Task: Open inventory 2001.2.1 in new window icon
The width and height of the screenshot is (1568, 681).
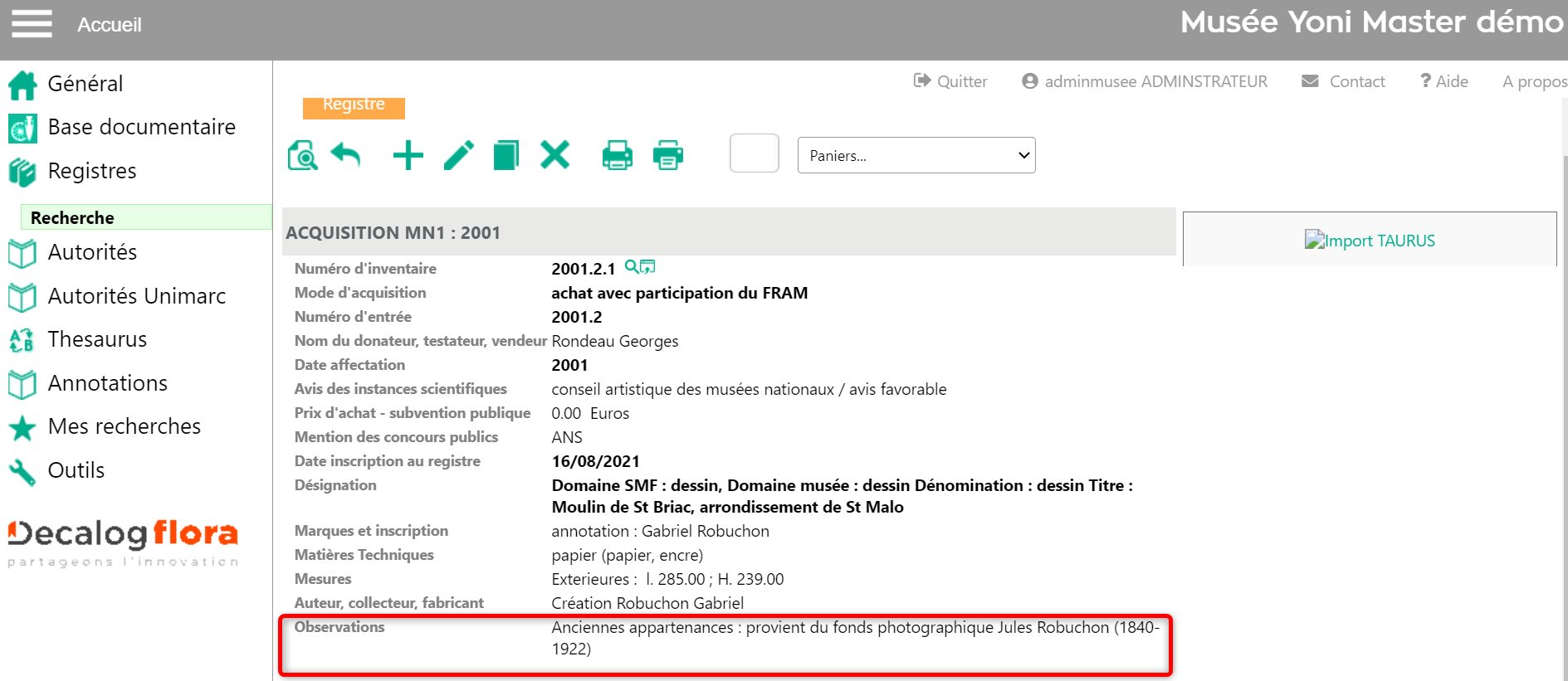Action: coord(647,267)
